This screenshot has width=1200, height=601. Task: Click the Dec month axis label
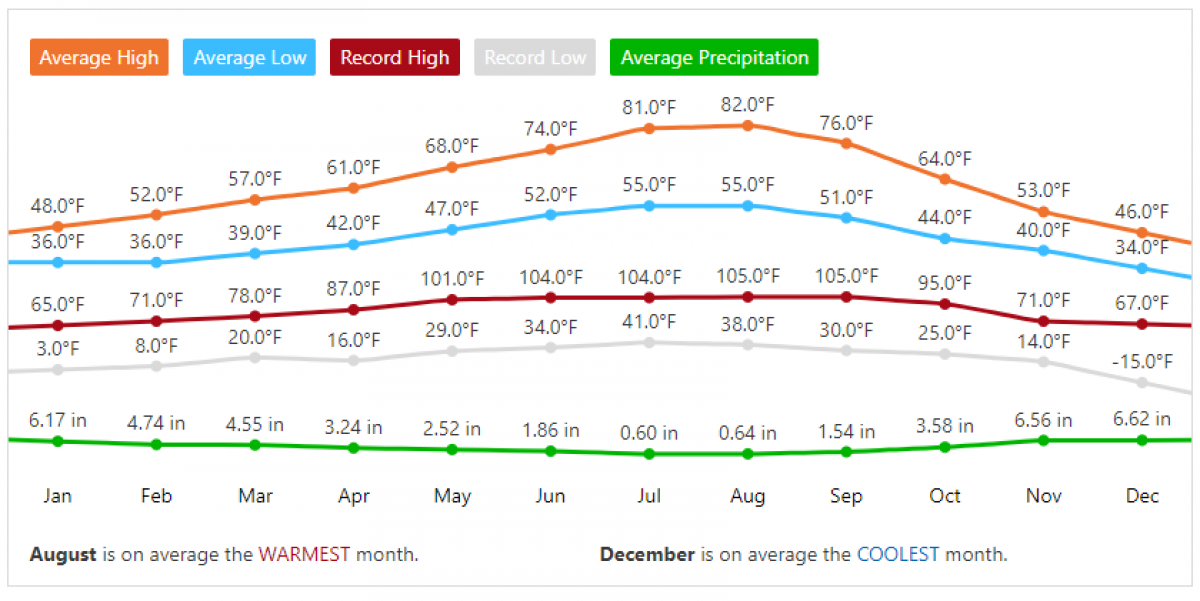pos(1142,496)
